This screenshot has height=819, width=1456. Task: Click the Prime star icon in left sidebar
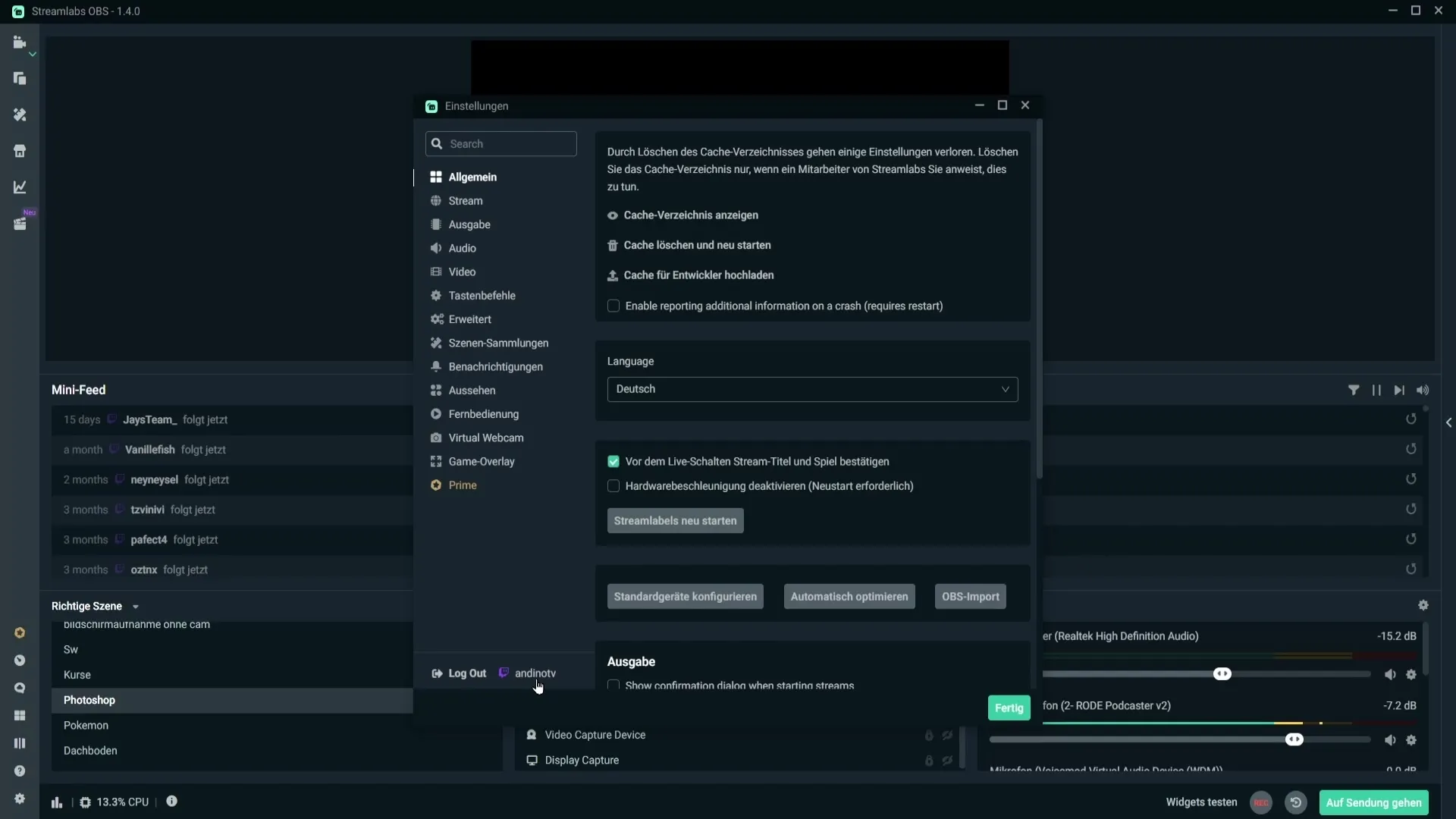tap(20, 632)
